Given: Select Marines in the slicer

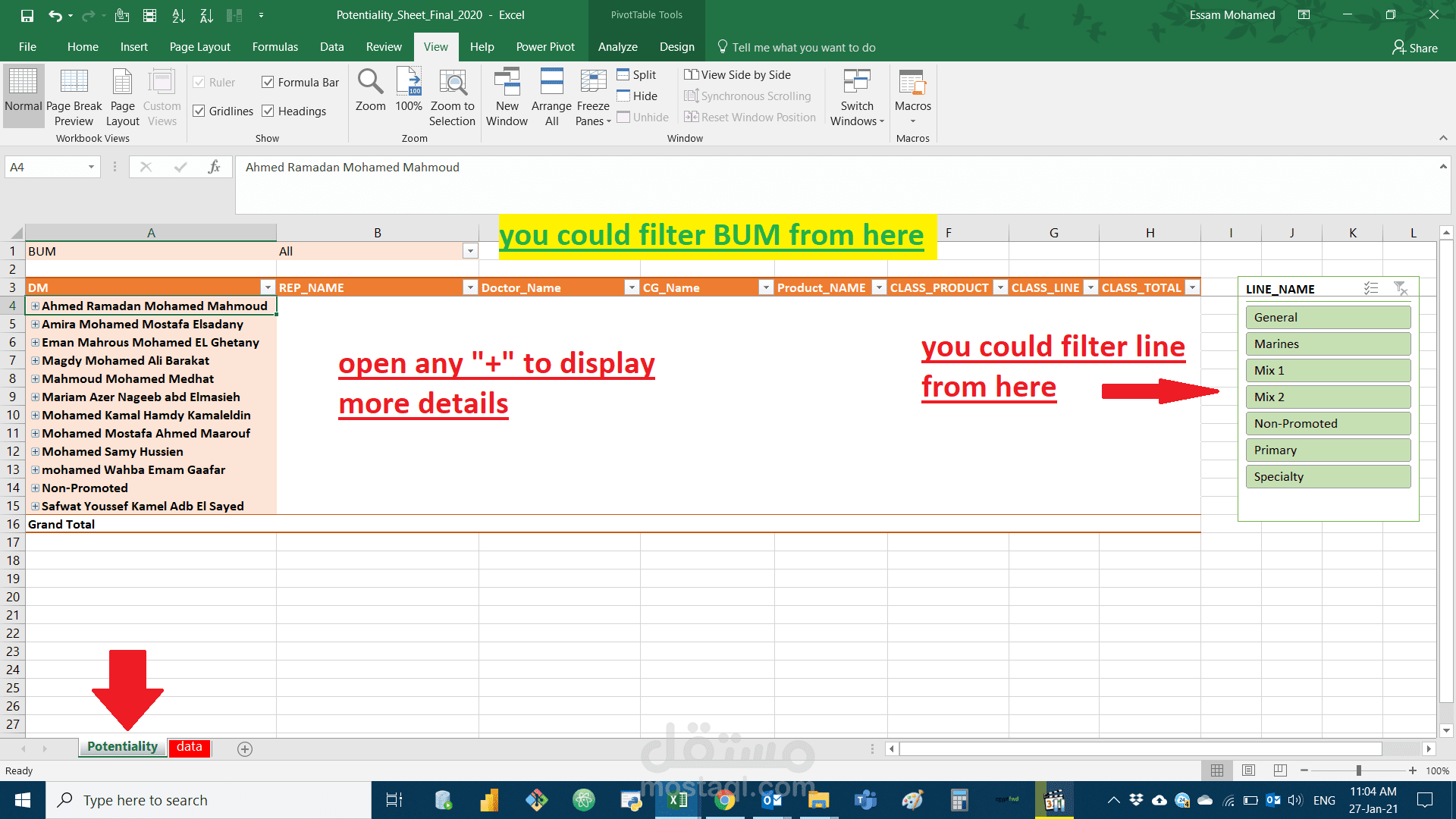Looking at the screenshot, I should pos(1327,344).
